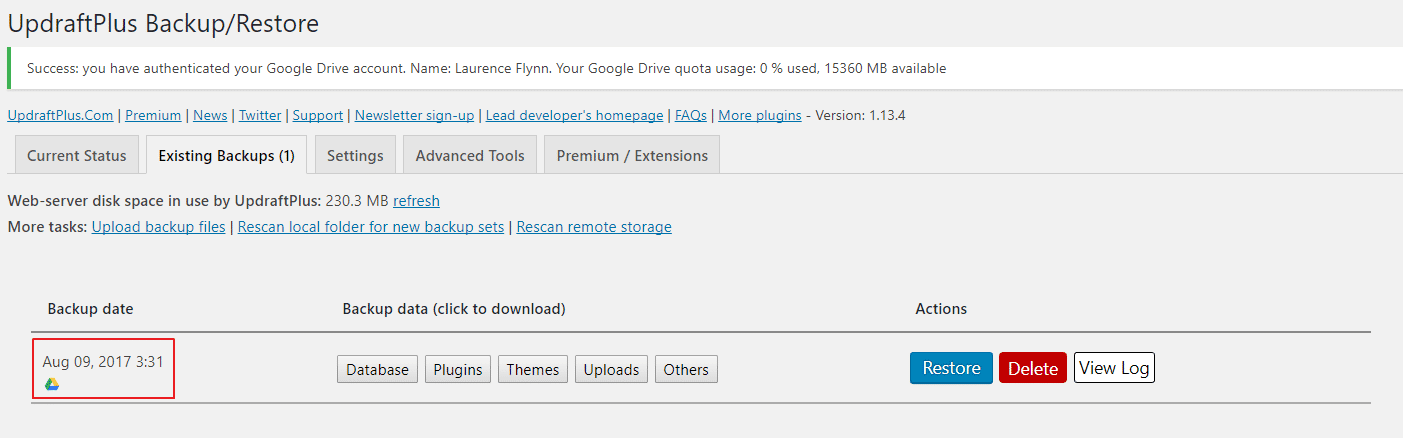Select the Advanced Tools tab
Screen dimensions: 1403x438
coord(470,155)
